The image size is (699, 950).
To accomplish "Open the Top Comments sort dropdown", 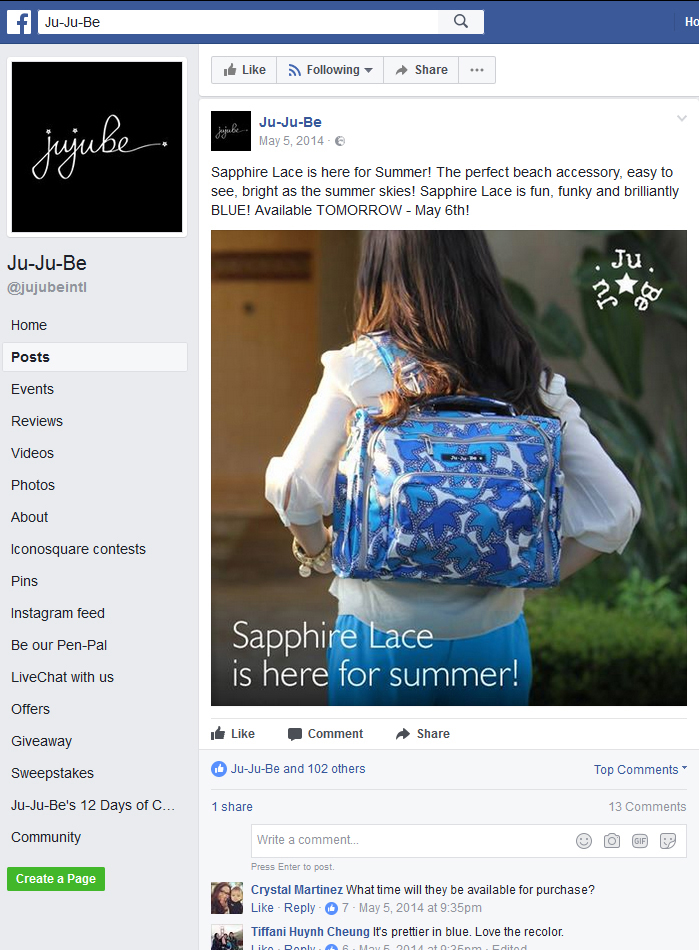I will click(640, 769).
